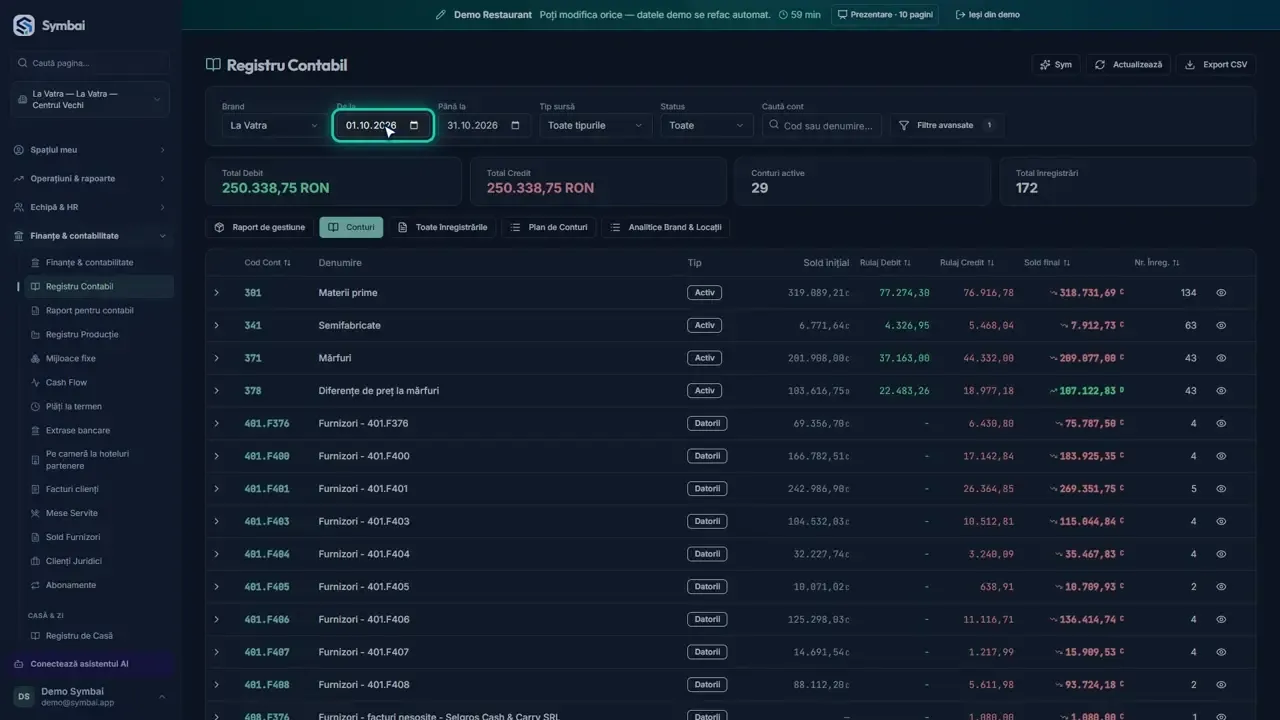View details eye icon for 401.F376 row
The image size is (1280, 720).
point(1221,424)
